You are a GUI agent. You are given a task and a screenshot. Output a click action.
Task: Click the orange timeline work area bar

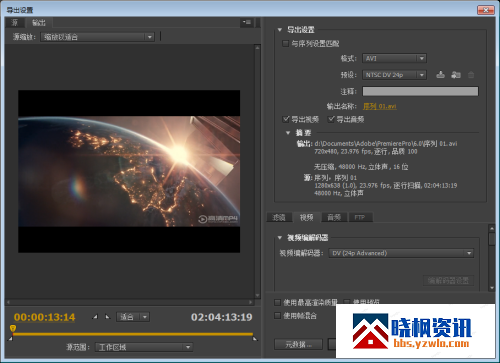[x=133, y=334]
